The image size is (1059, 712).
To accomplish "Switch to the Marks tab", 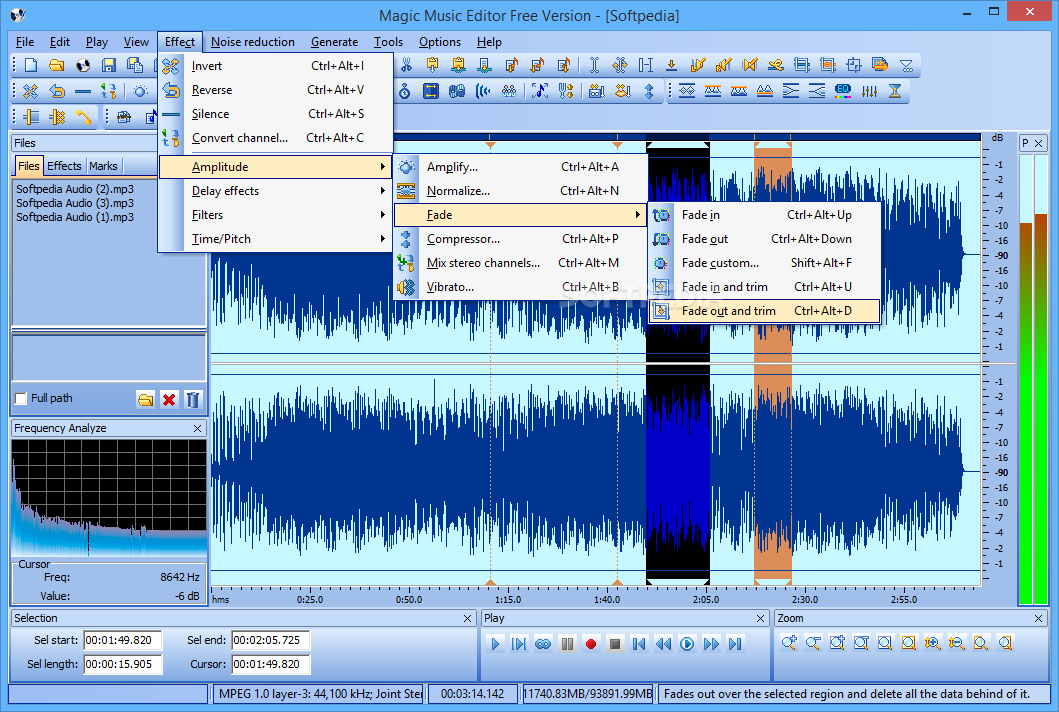I will tap(103, 166).
